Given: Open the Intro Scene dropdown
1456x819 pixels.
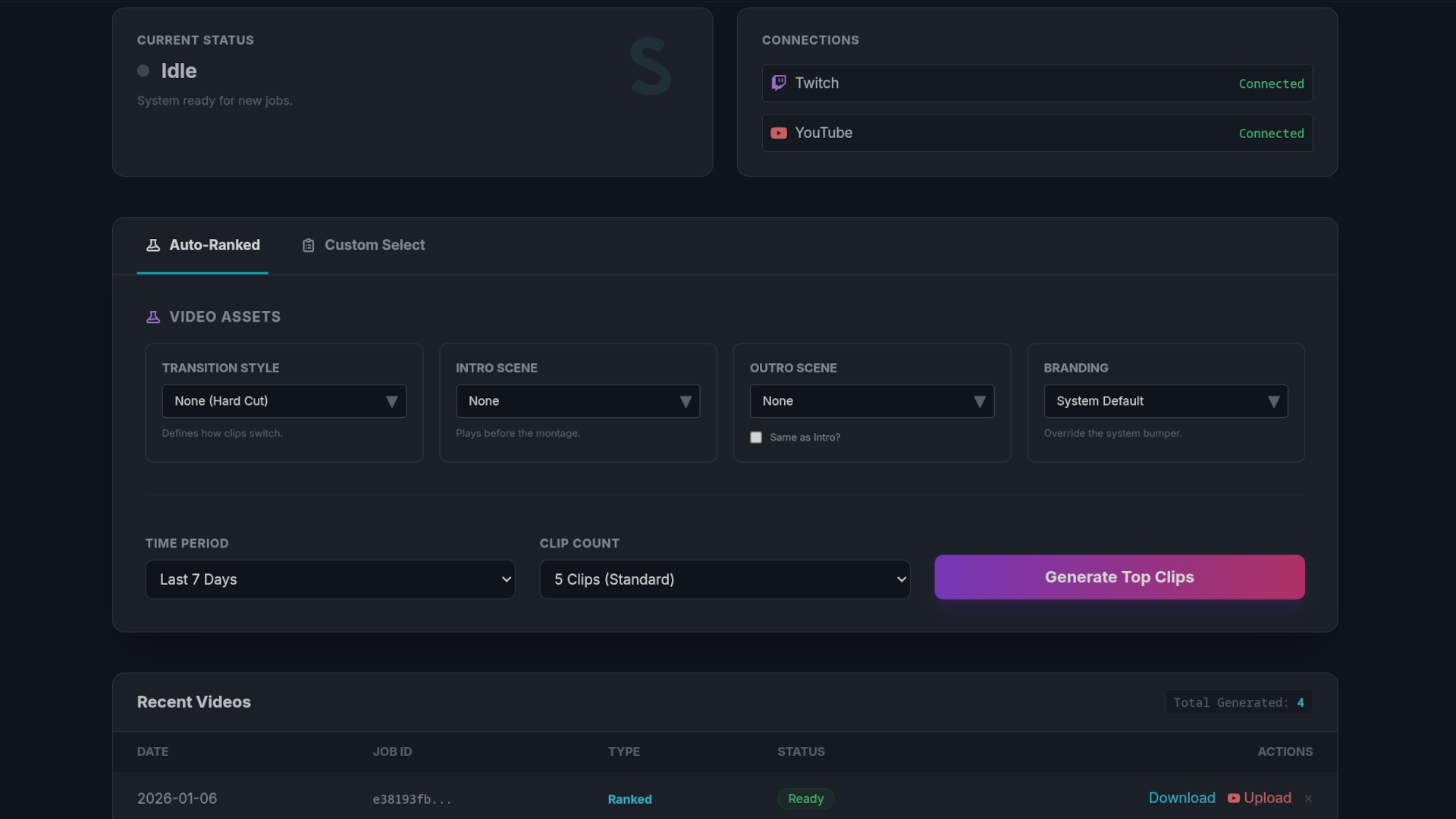Looking at the screenshot, I should (x=578, y=400).
